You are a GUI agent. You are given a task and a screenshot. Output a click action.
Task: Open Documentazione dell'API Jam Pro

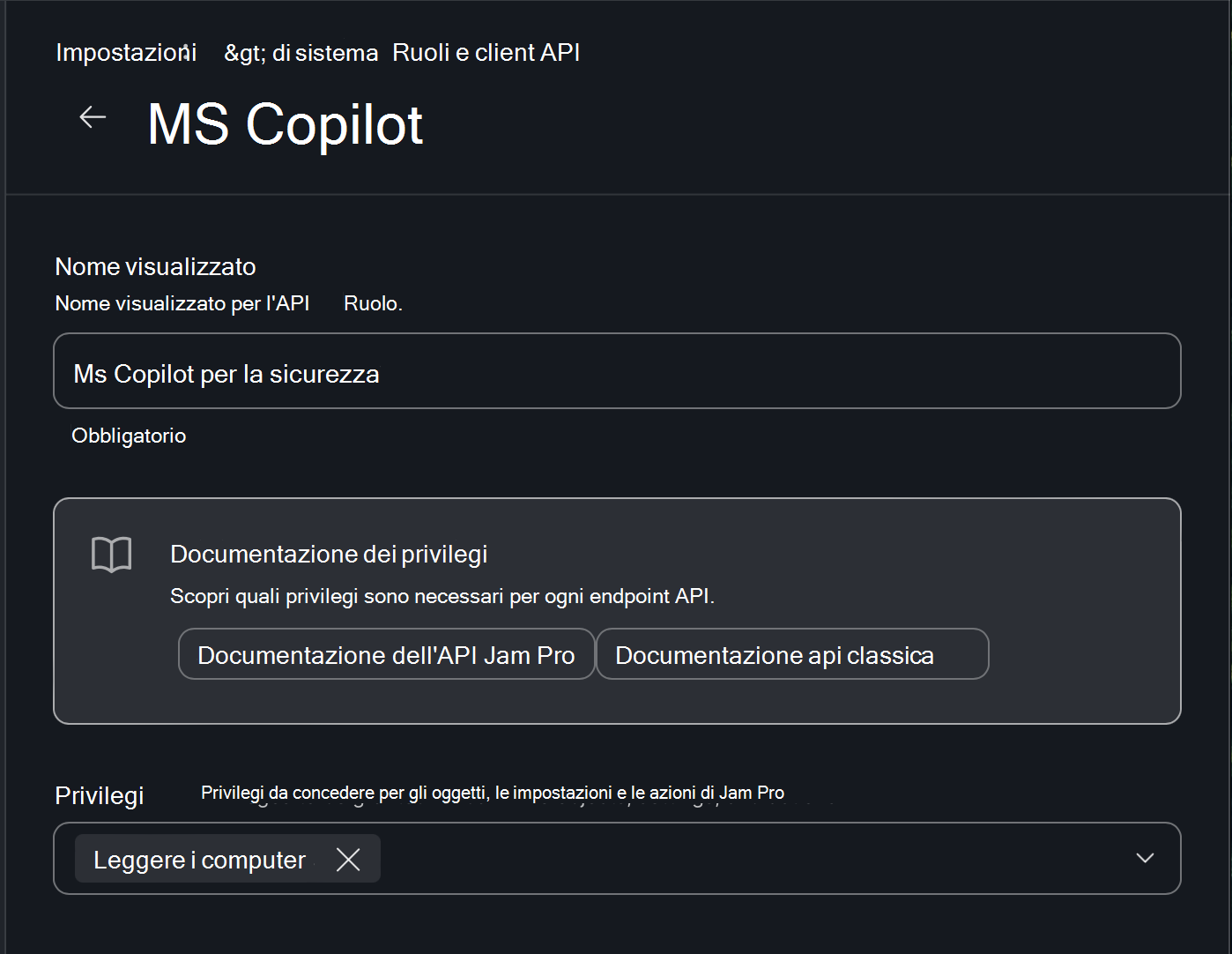(x=386, y=654)
